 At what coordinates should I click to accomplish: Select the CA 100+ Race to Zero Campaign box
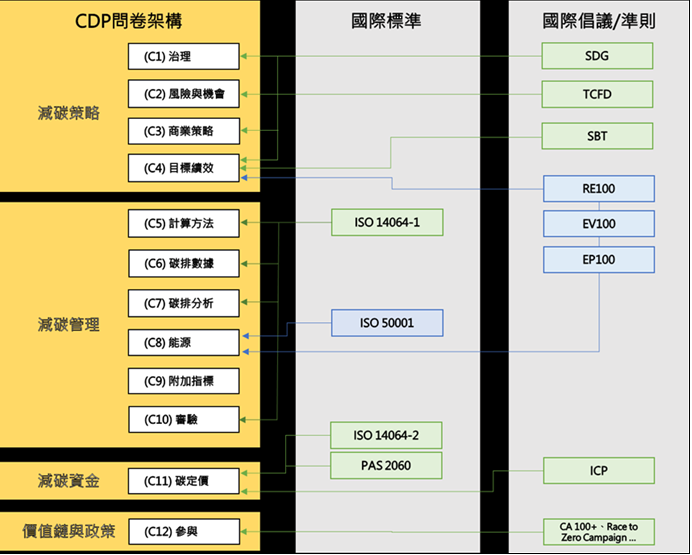tap(598, 532)
